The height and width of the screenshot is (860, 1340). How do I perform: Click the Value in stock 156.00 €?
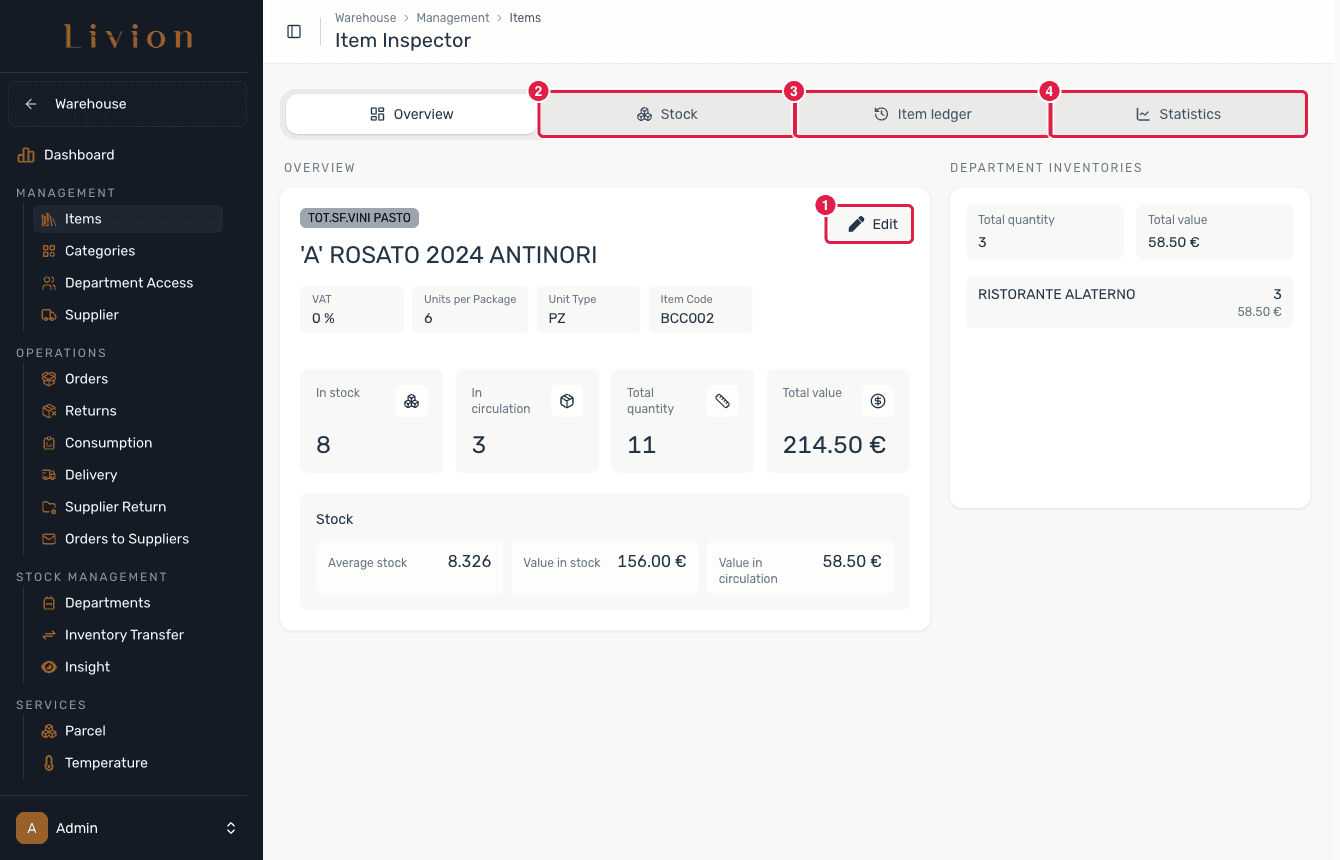(x=652, y=562)
